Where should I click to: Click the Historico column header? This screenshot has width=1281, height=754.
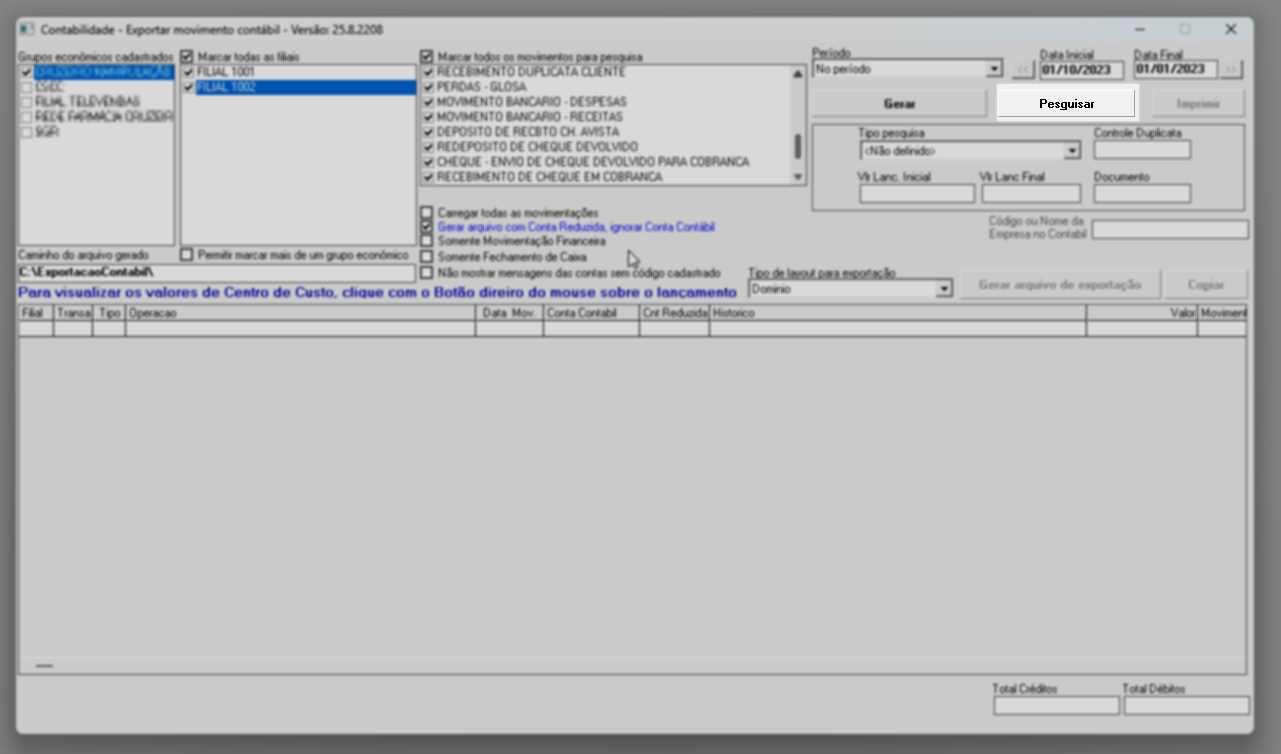898,313
